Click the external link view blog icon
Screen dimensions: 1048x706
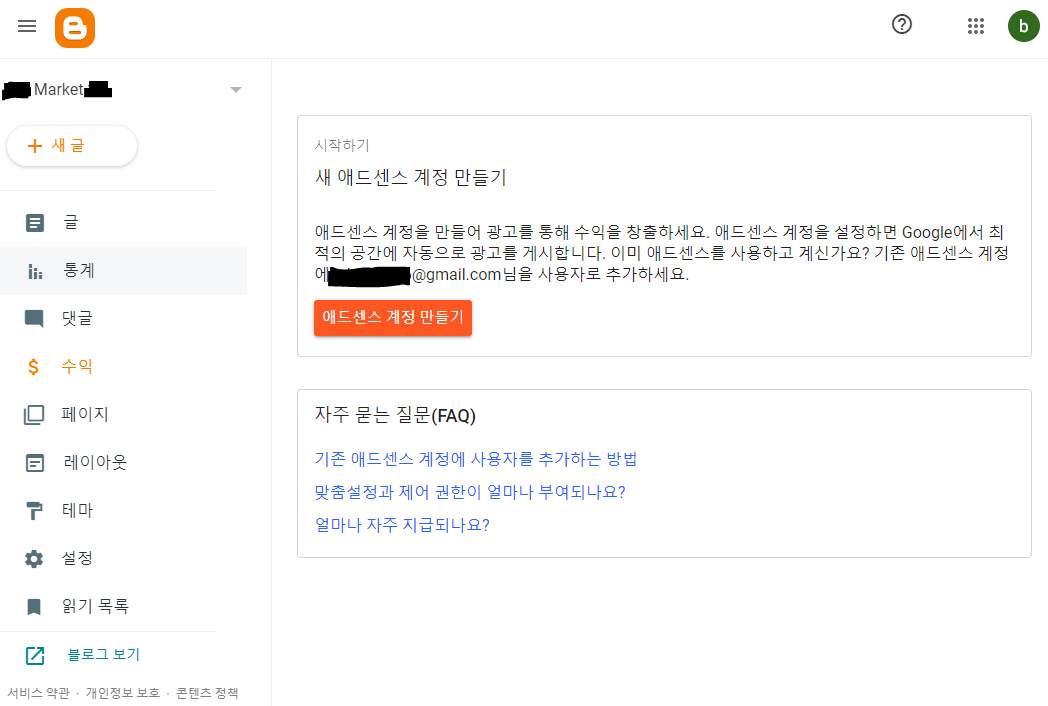tap(35, 656)
